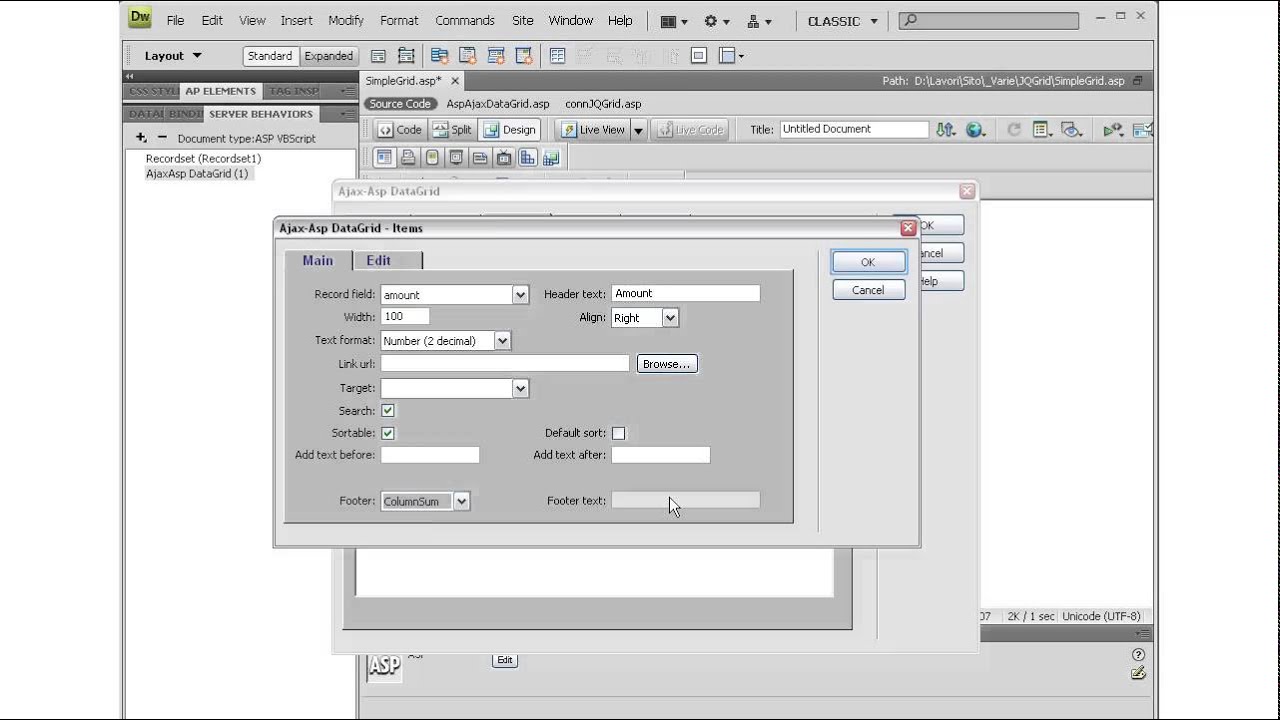Open the Target dropdown
Screen dimensions: 1280x720
click(x=520, y=388)
